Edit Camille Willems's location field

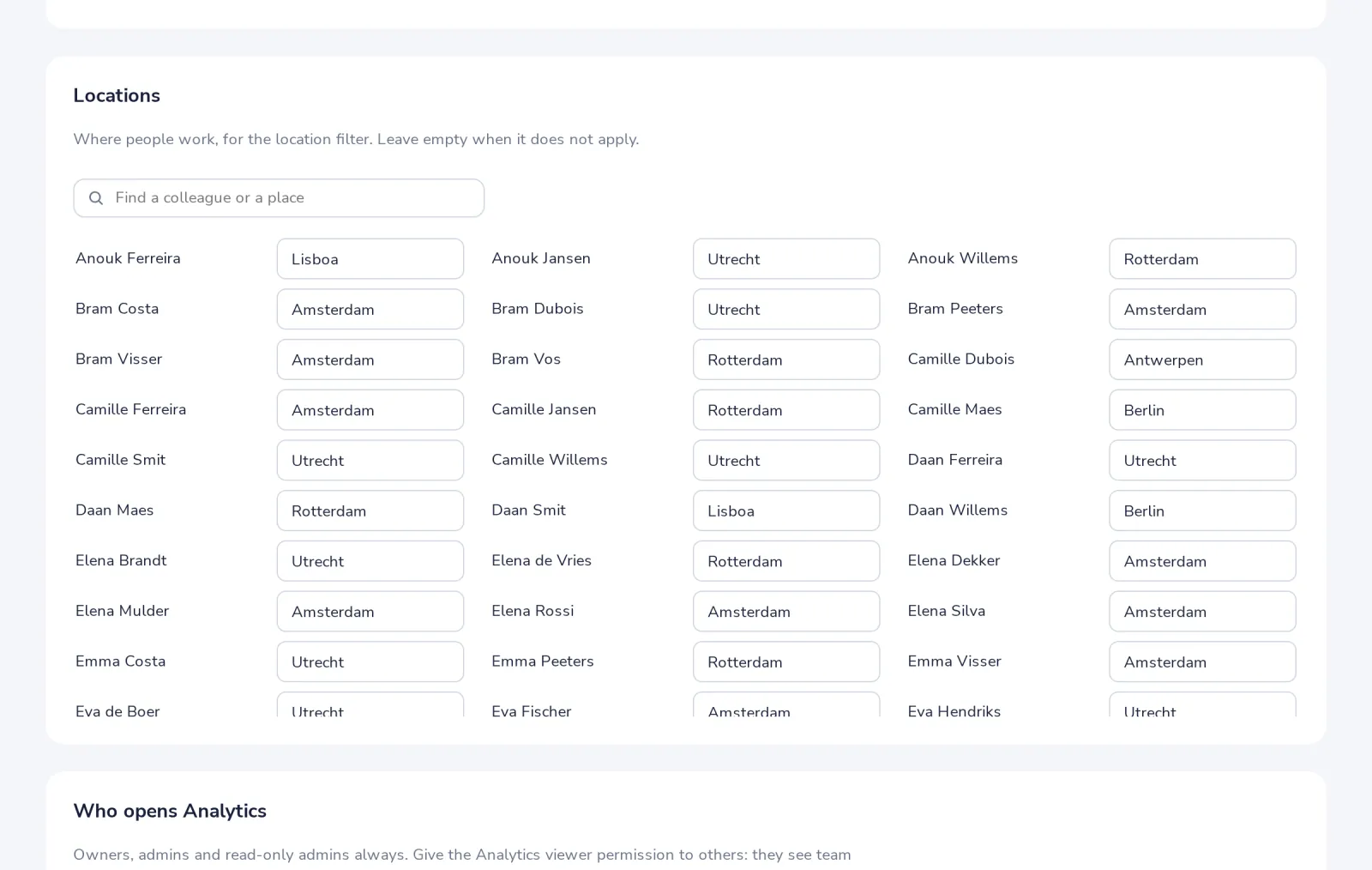coord(786,461)
